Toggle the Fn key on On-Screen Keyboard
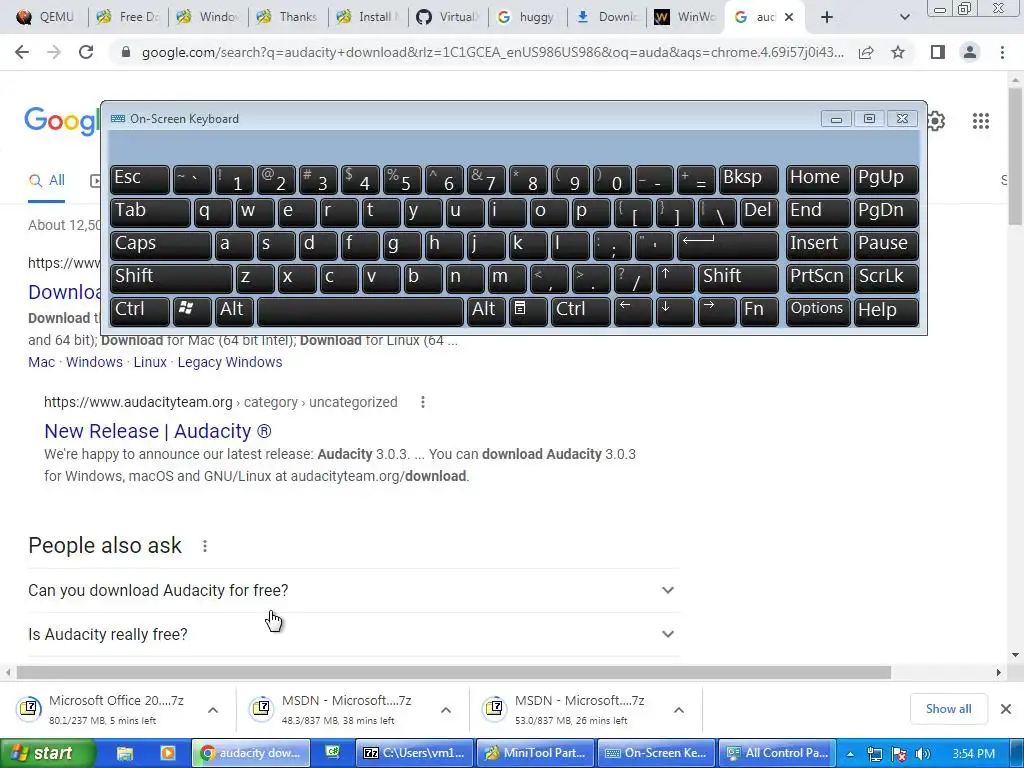The height and width of the screenshot is (768, 1024). click(760, 311)
